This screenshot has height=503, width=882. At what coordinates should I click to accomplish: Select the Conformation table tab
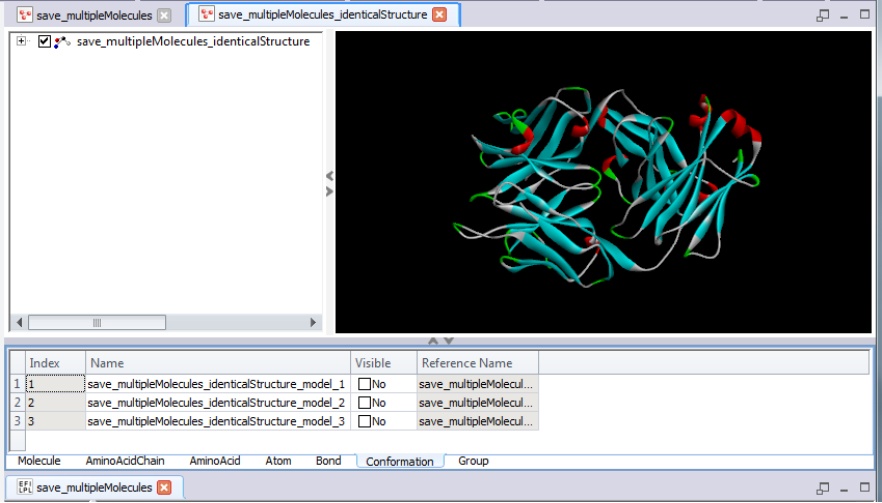click(x=400, y=461)
